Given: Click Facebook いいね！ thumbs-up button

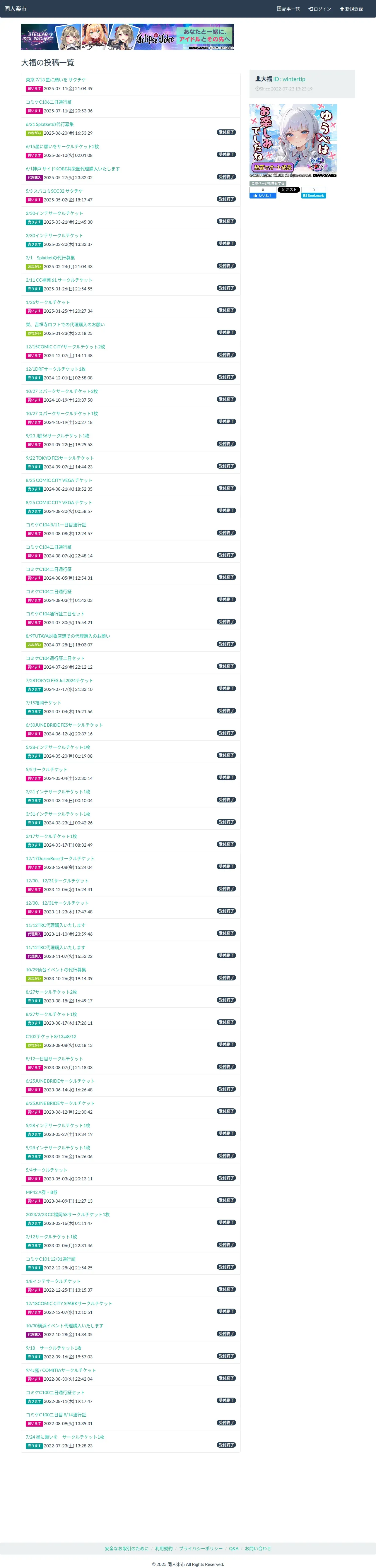Looking at the screenshot, I should 263,195.
